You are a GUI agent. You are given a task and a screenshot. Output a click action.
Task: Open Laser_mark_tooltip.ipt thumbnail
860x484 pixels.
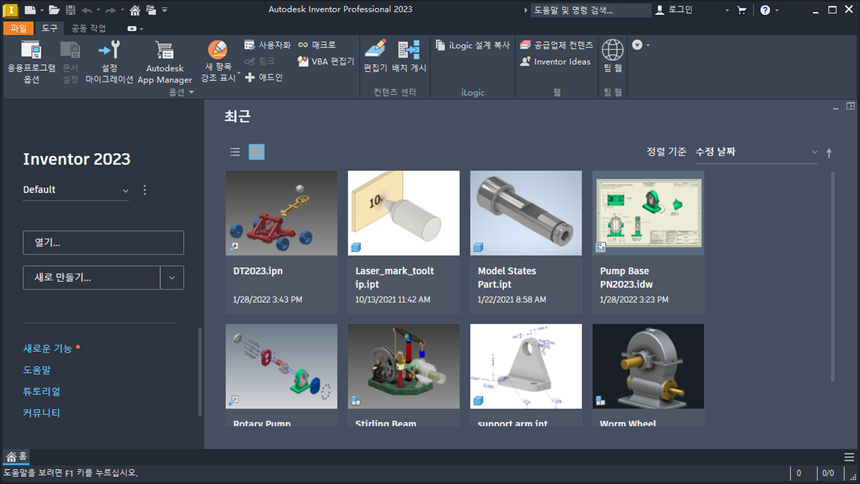coord(404,213)
